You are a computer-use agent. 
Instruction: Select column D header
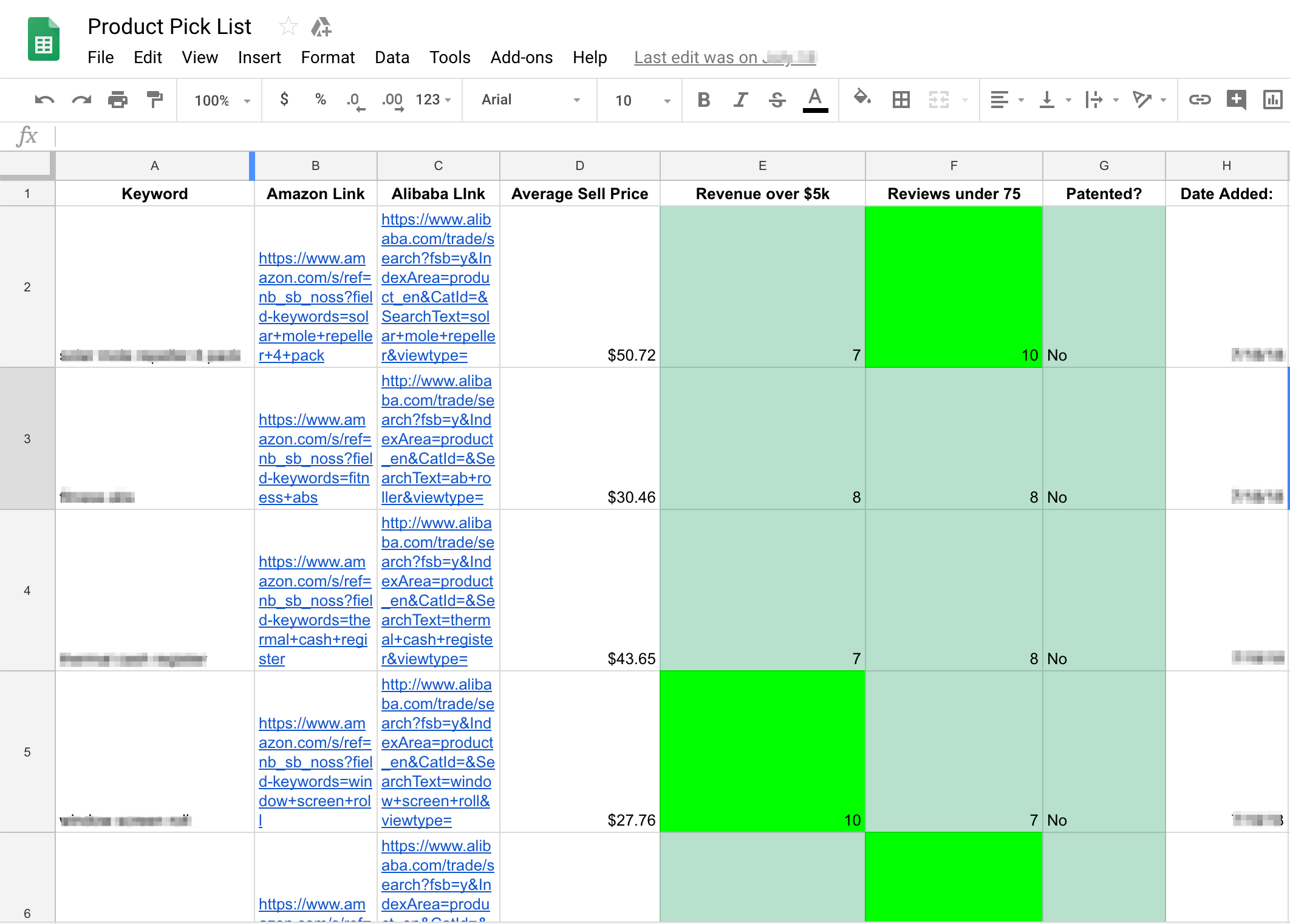[x=579, y=166]
